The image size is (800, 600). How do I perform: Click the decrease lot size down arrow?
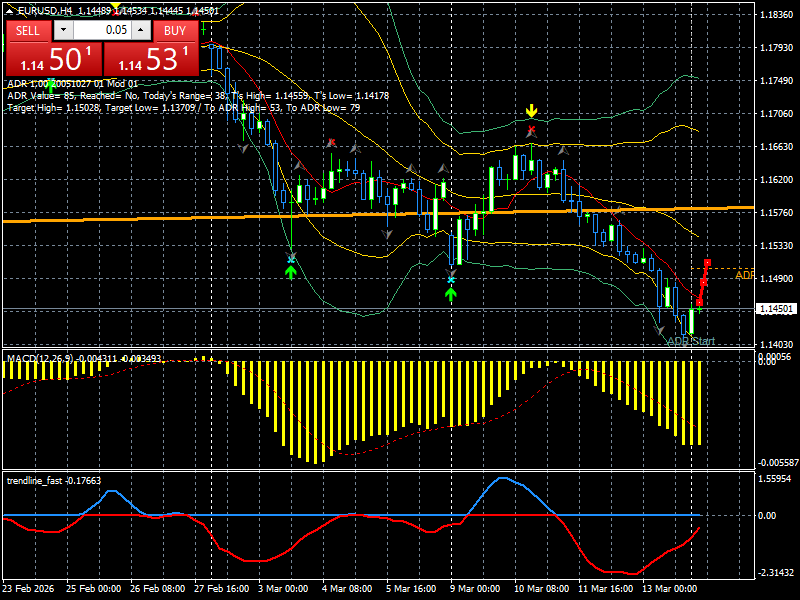(x=63, y=31)
